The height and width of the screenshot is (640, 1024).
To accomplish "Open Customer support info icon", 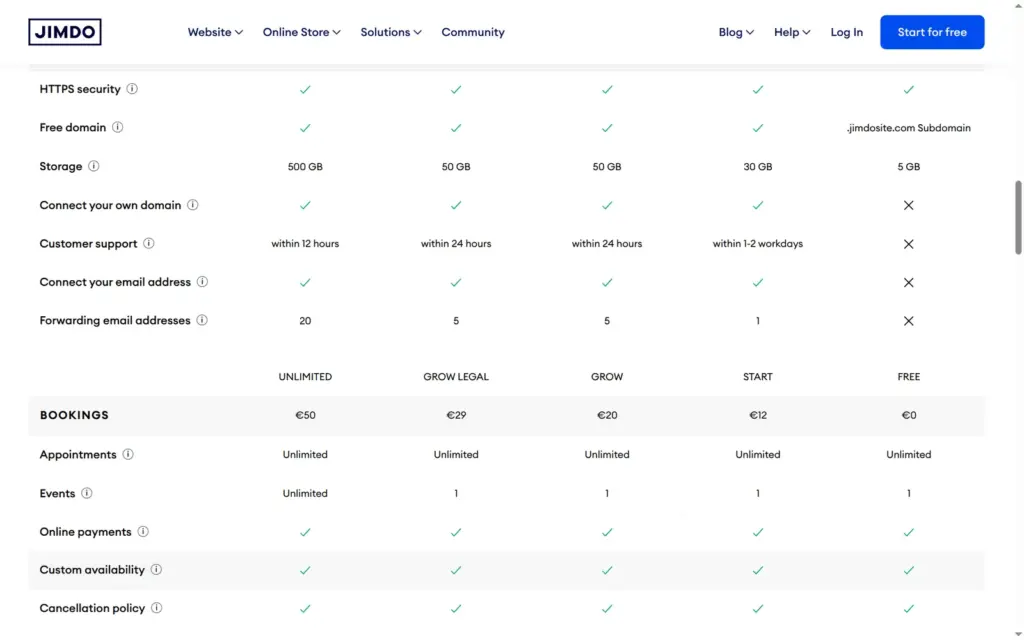I will tap(149, 244).
